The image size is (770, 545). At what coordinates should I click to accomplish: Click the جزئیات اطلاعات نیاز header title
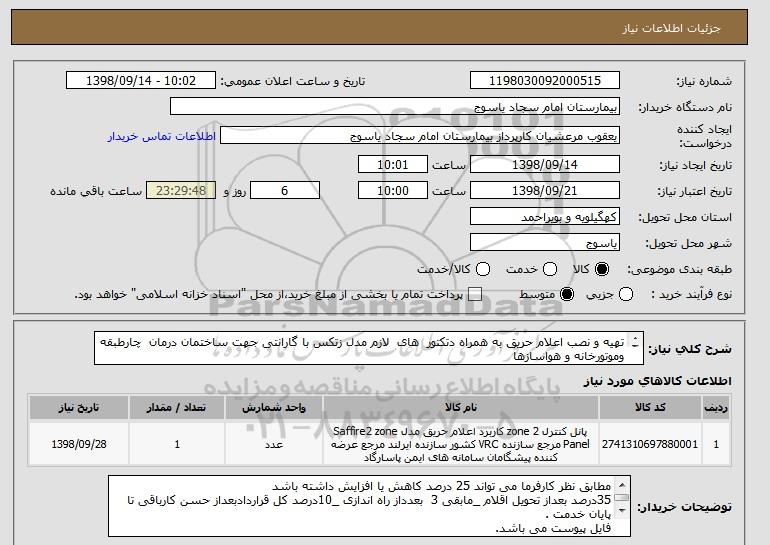671,28
